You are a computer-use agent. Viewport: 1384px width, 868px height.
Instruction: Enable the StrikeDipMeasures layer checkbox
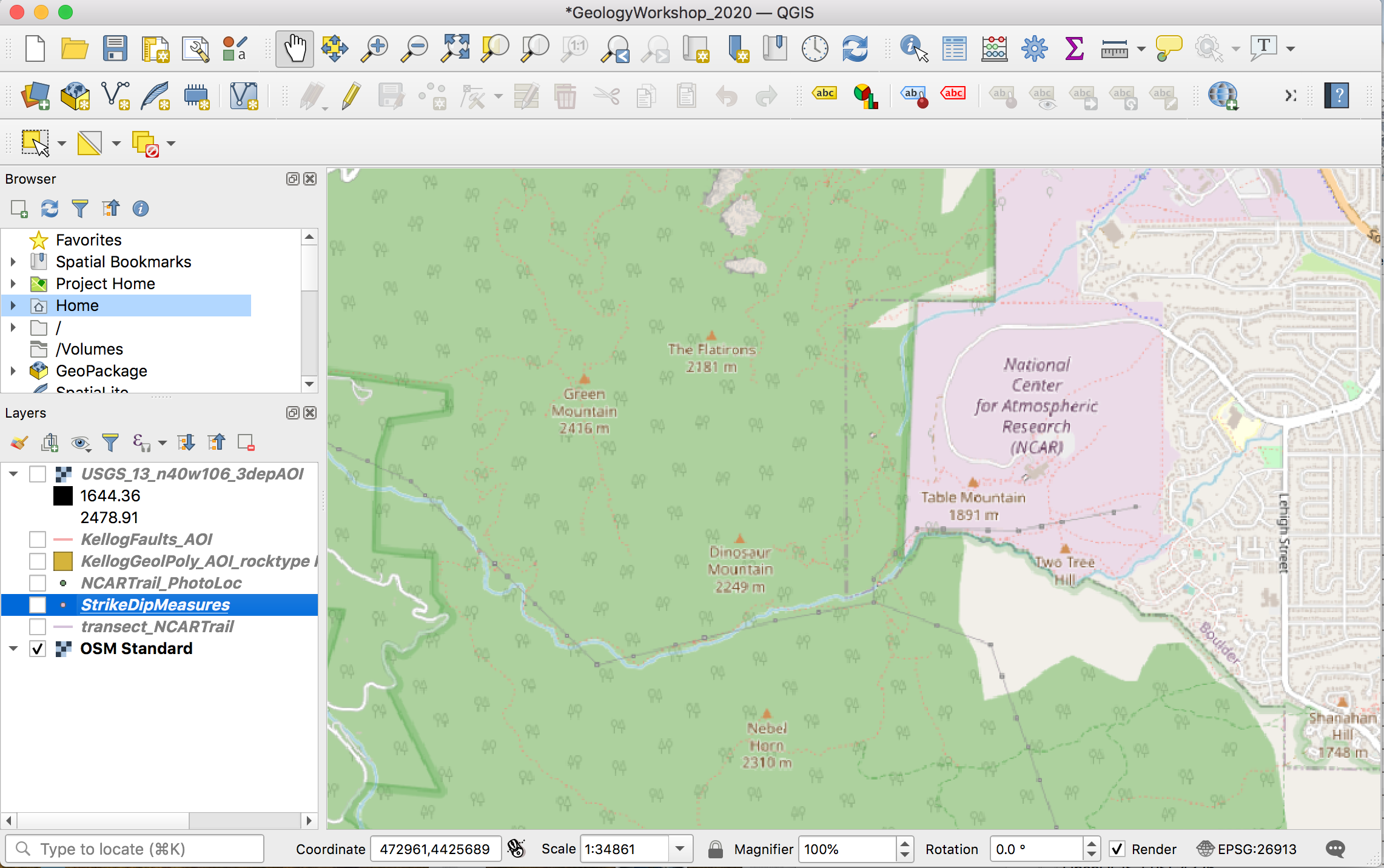coord(38,605)
